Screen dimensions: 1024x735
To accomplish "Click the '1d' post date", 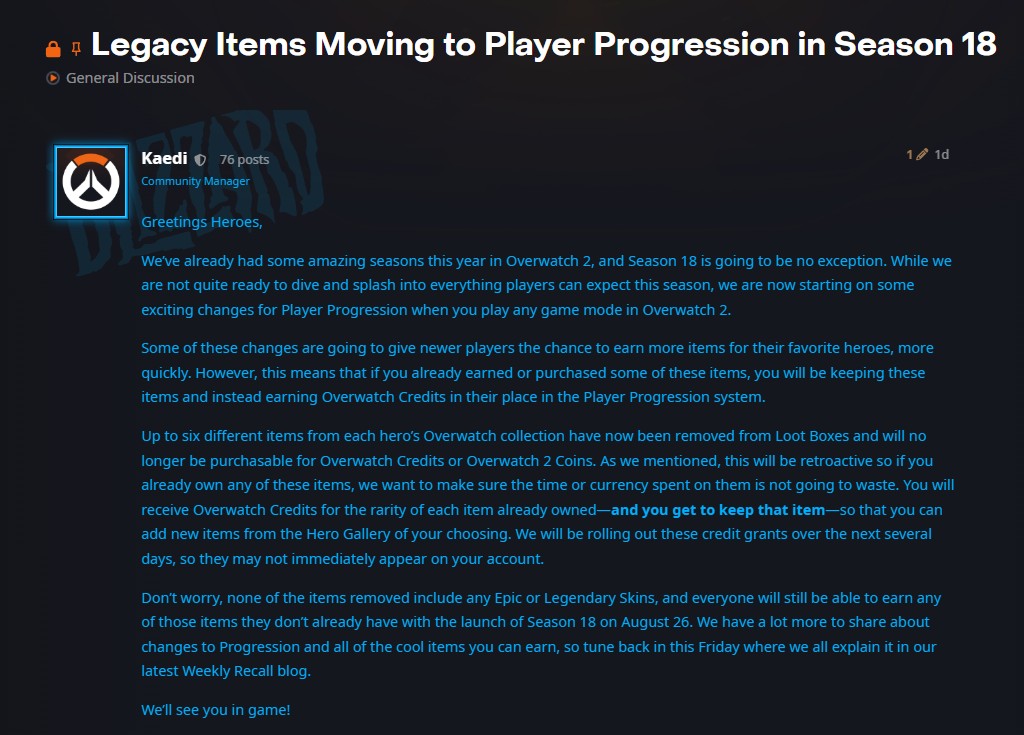I will [941, 155].
